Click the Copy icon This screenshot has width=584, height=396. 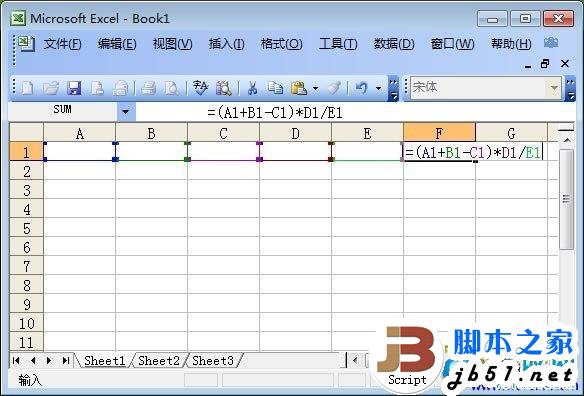(x=276, y=88)
